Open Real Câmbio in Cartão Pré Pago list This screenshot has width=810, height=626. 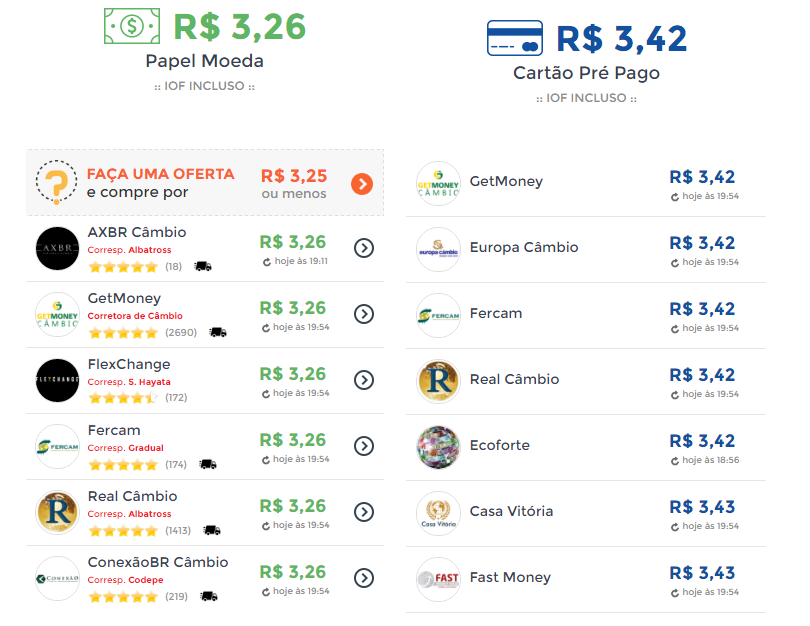(x=514, y=379)
